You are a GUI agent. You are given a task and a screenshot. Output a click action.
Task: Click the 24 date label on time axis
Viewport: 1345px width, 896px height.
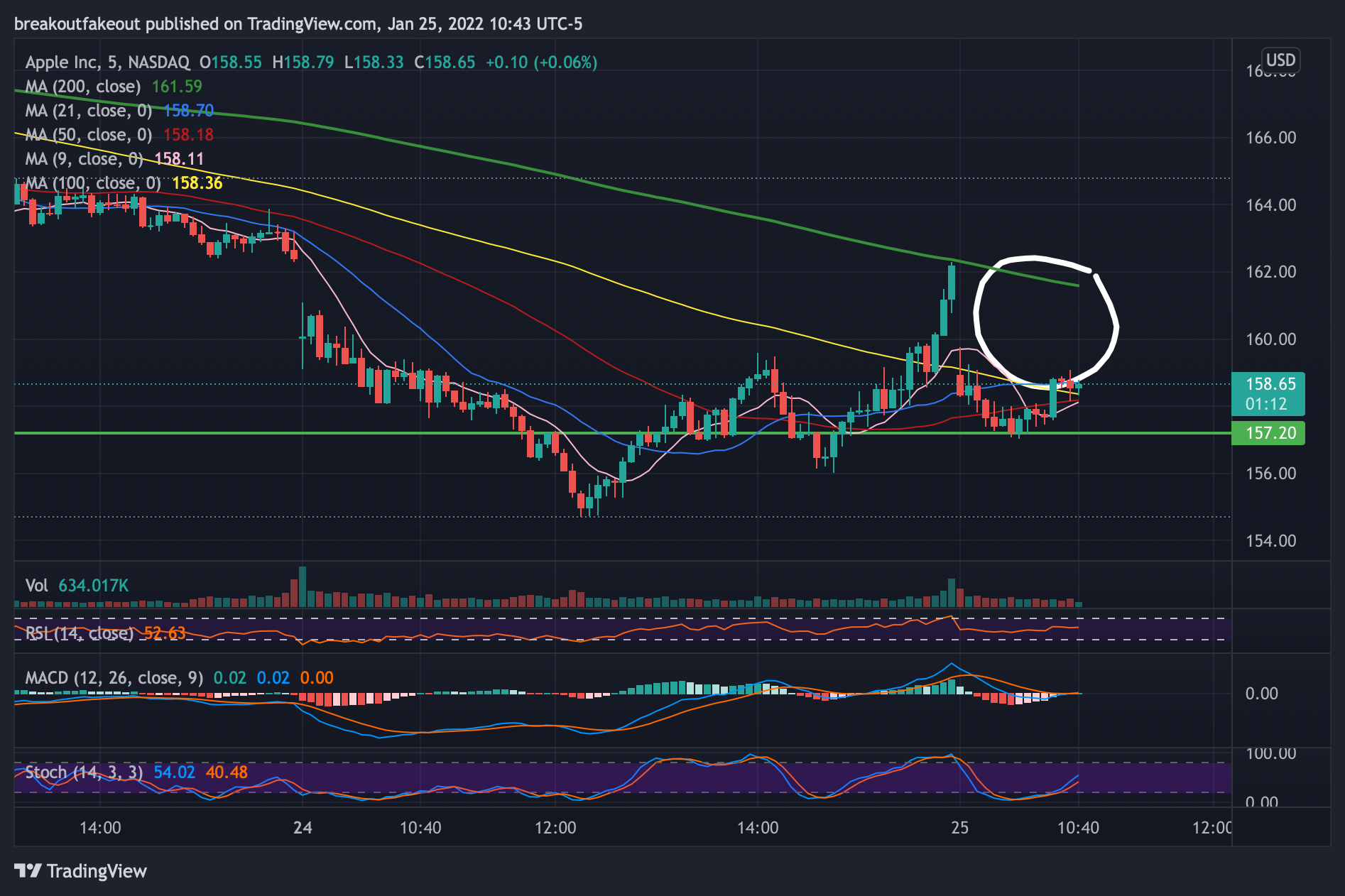pos(303,828)
